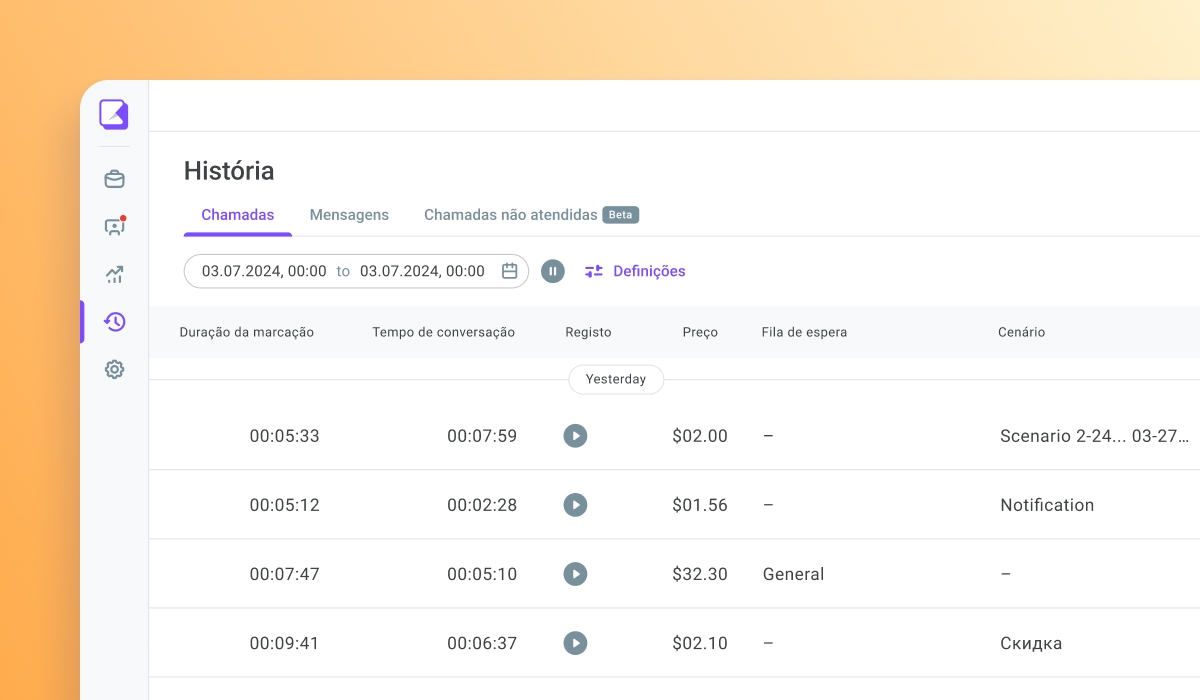This screenshot has width=1200, height=700.
Task: Open the Chamadas não atendidas Beta tab
Action: click(x=530, y=215)
